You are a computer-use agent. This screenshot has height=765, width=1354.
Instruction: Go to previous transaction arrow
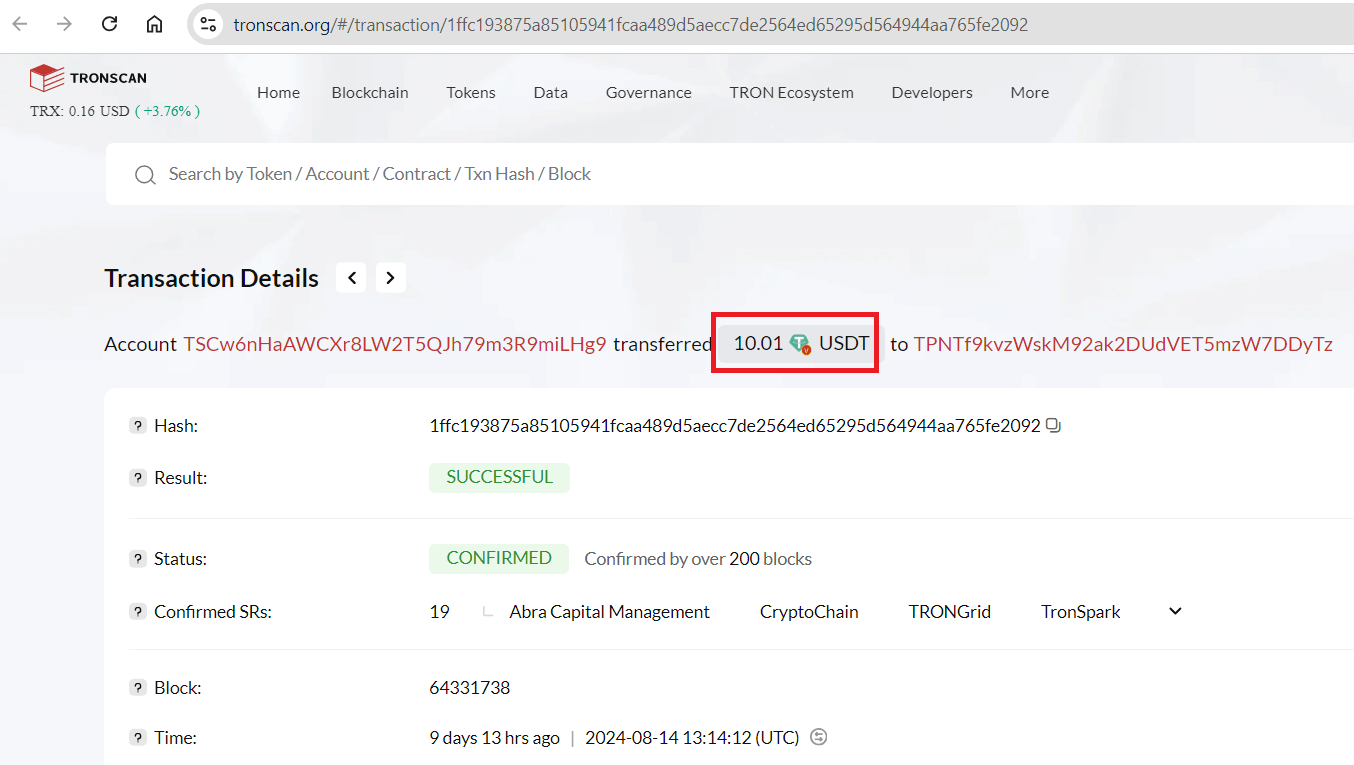352,278
